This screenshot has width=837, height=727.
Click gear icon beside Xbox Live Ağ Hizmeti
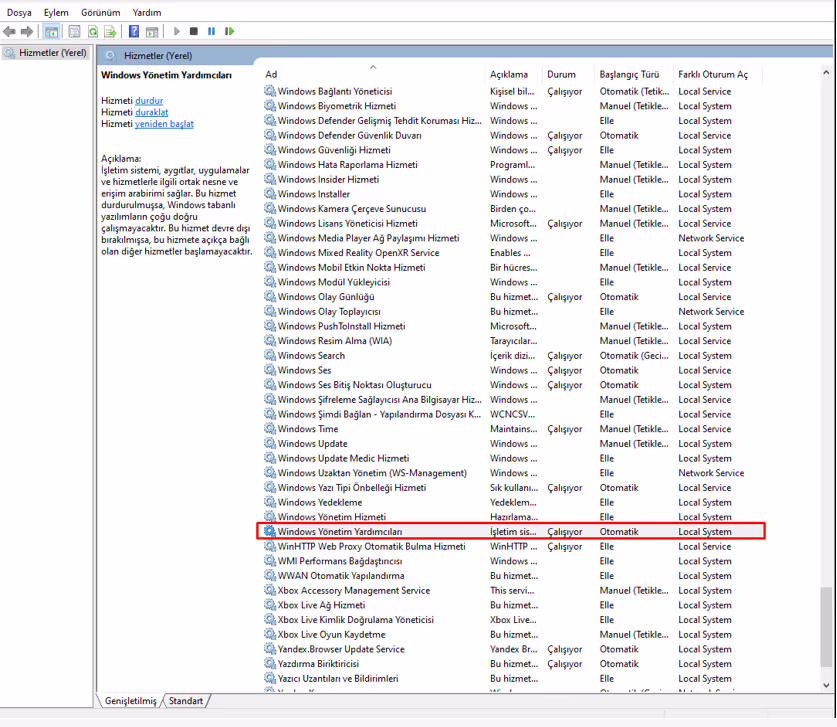coord(270,605)
